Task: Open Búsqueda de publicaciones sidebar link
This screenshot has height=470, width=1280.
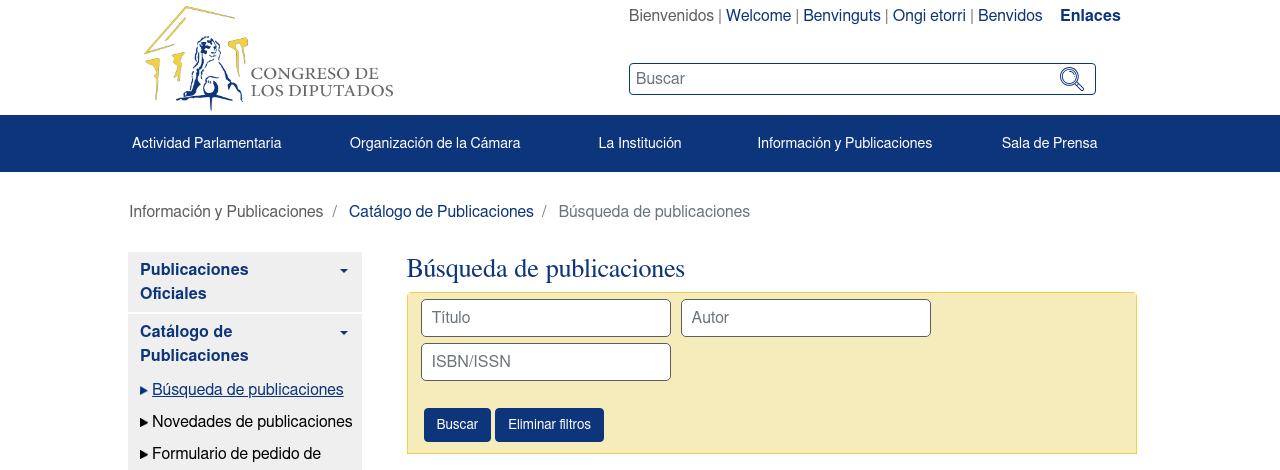Action: point(247,390)
